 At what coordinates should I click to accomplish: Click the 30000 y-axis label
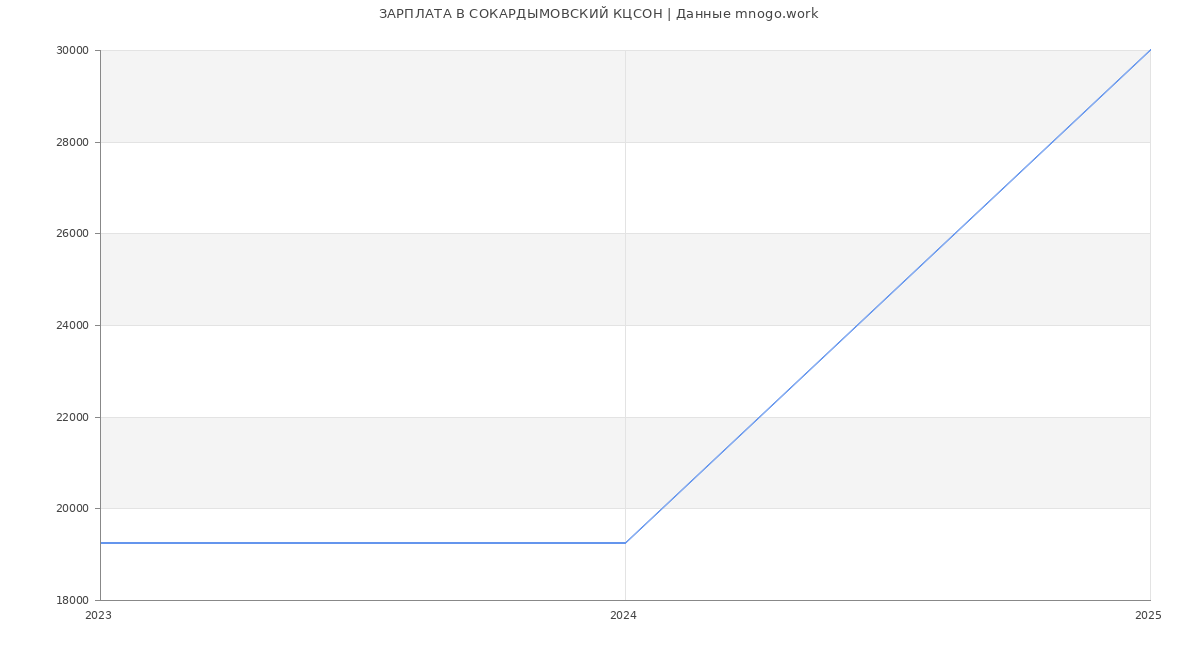point(72,50)
